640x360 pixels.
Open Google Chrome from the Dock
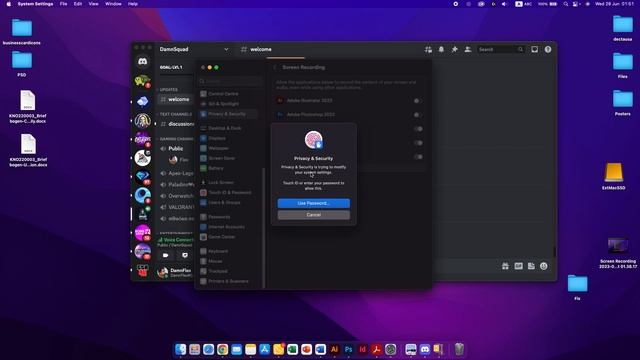coord(222,349)
